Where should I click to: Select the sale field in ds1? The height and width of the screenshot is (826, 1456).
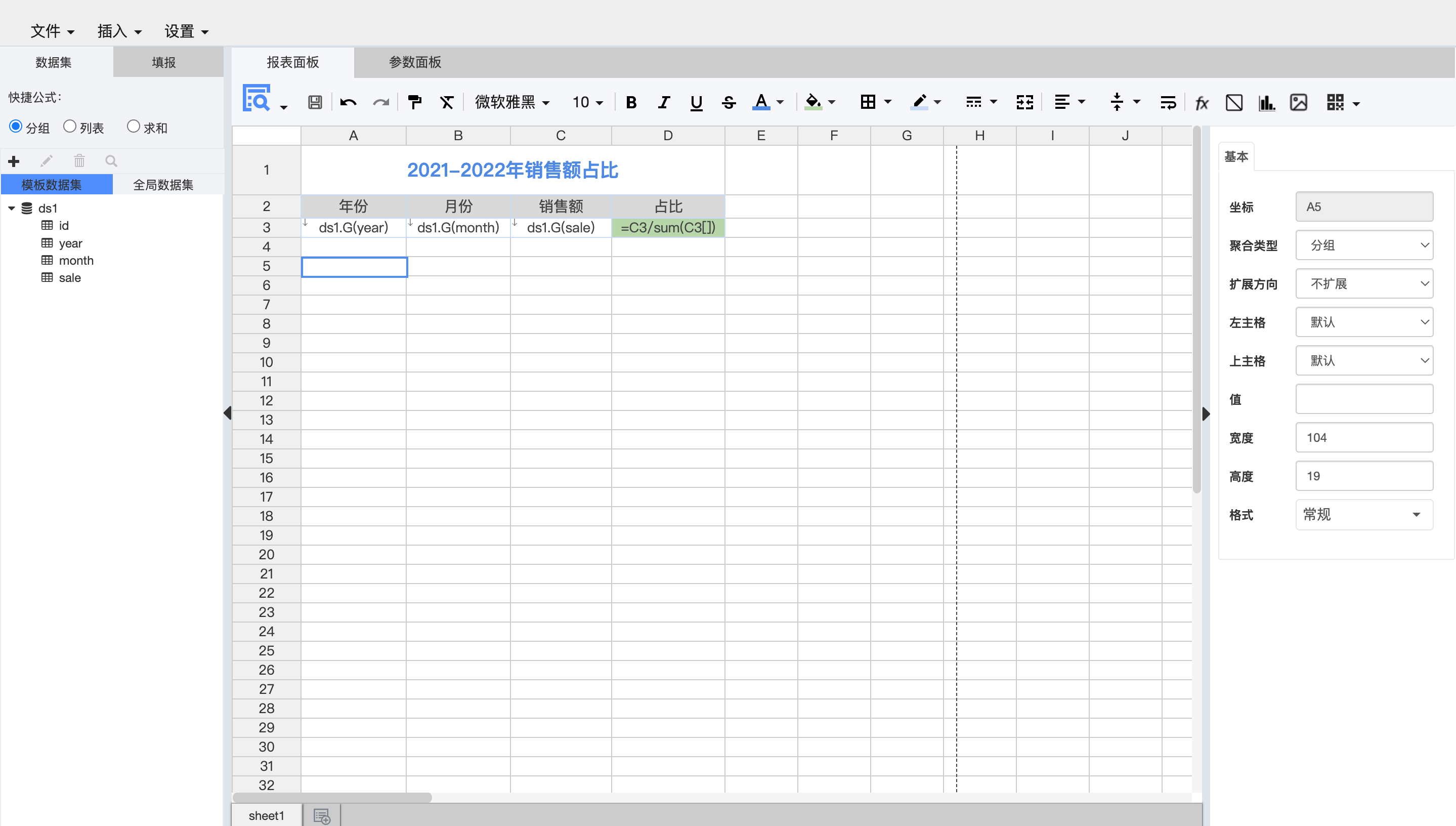pos(70,277)
